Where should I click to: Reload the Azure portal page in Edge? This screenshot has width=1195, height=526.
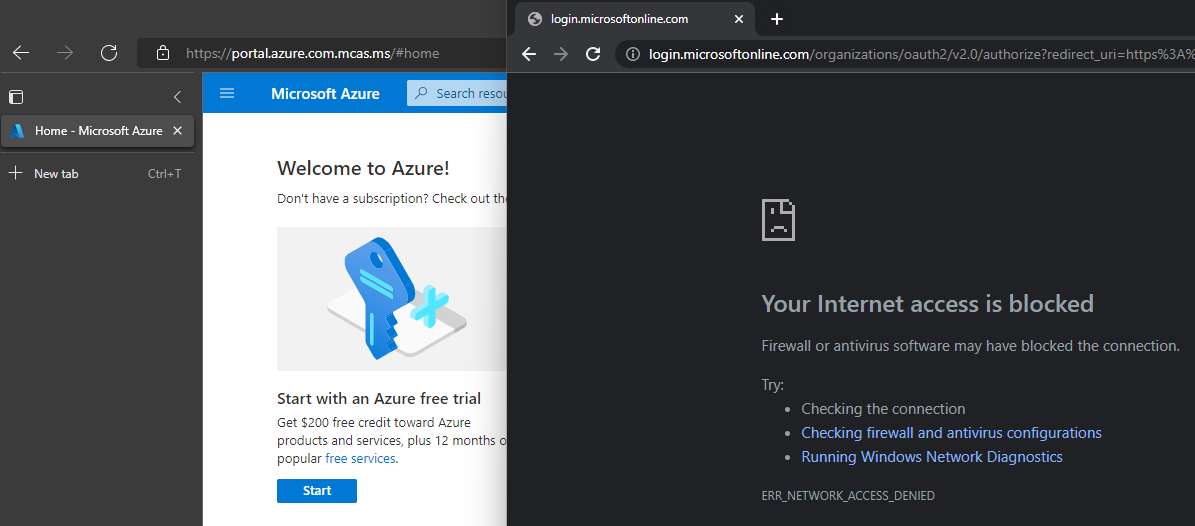tap(109, 53)
